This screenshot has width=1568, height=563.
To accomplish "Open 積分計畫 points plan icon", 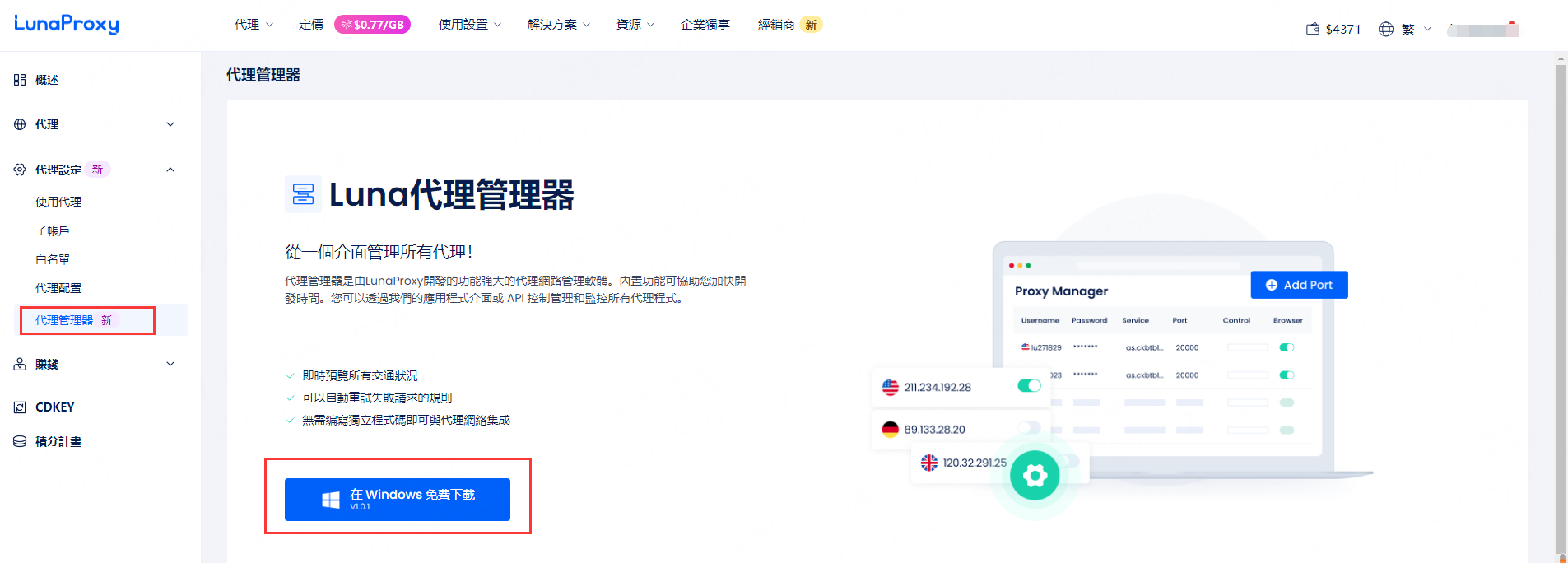I will tap(20, 442).
